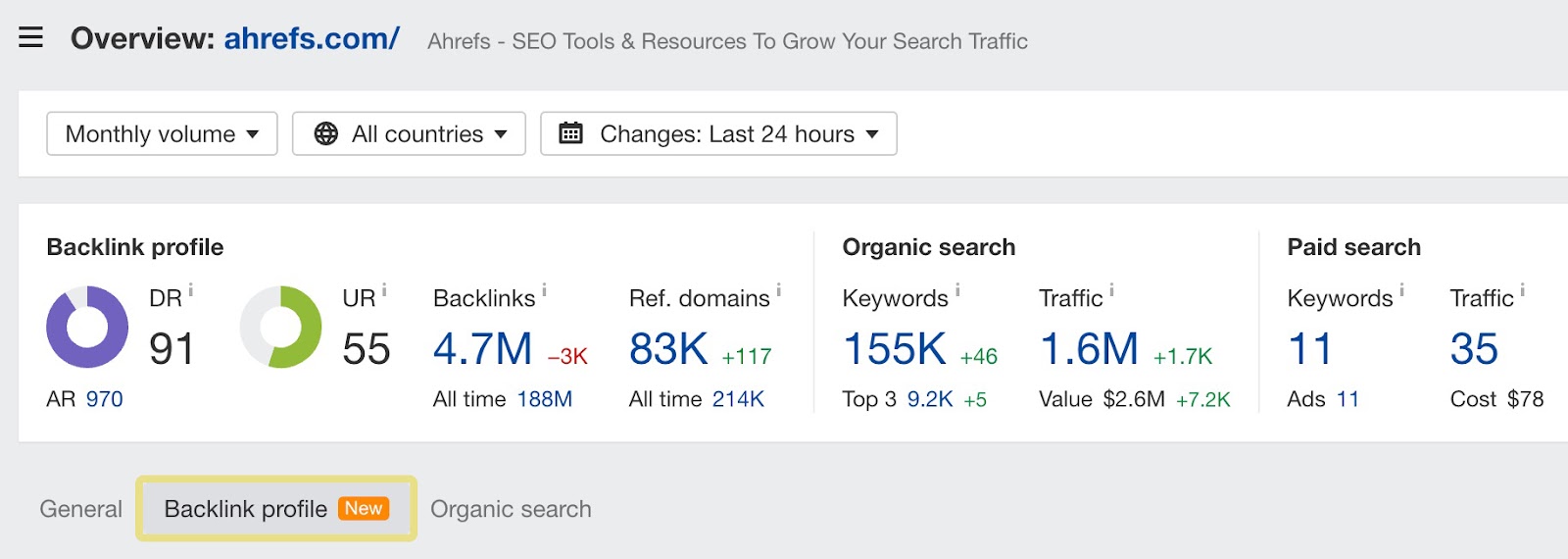Open the 155K organic keywords count
Image resolution: width=1568 pixels, height=559 pixels.
pyautogui.click(x=895, y=349)
